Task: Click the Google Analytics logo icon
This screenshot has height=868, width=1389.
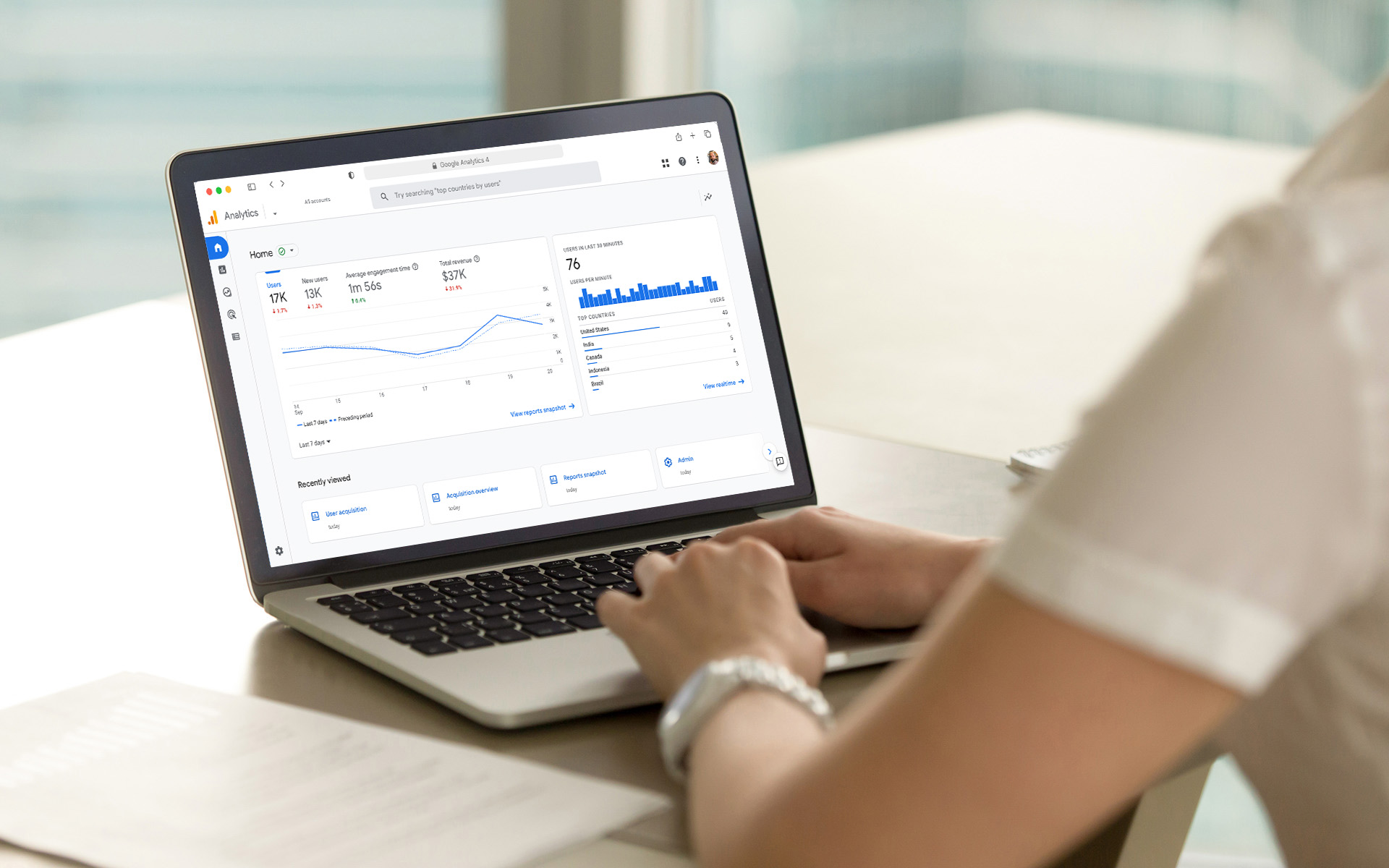Action: (x=213, y=216)
